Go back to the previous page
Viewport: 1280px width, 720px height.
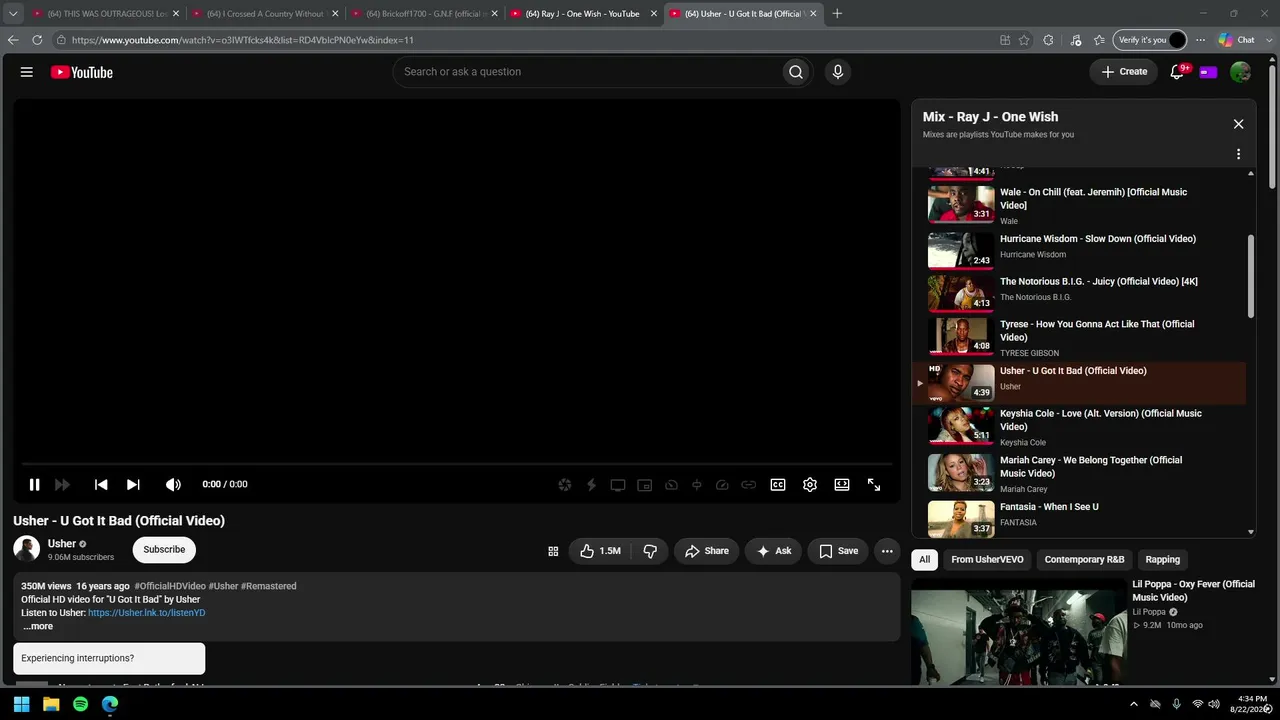13,40
